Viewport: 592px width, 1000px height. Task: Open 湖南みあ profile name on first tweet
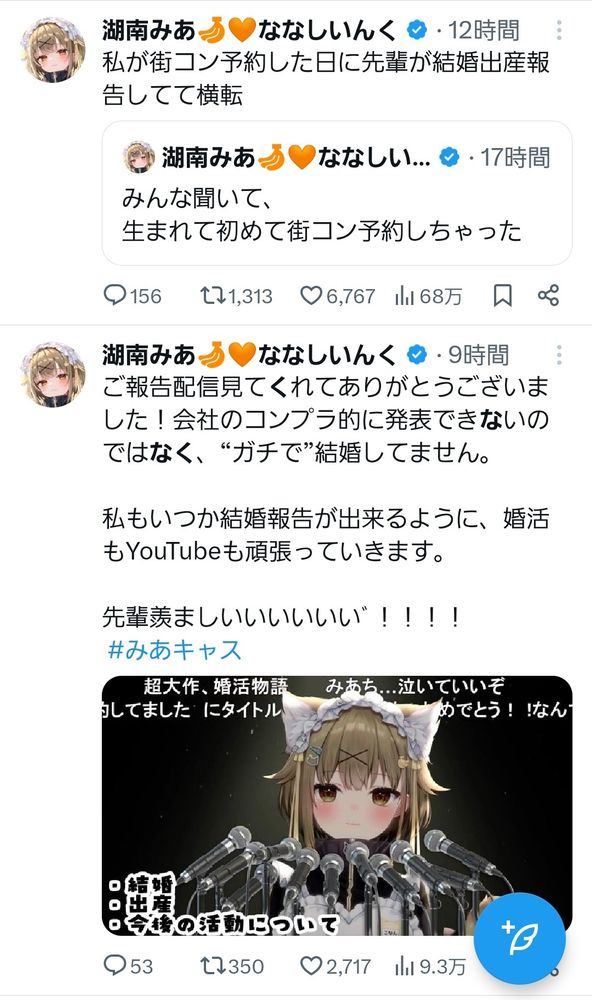(148, 30)
